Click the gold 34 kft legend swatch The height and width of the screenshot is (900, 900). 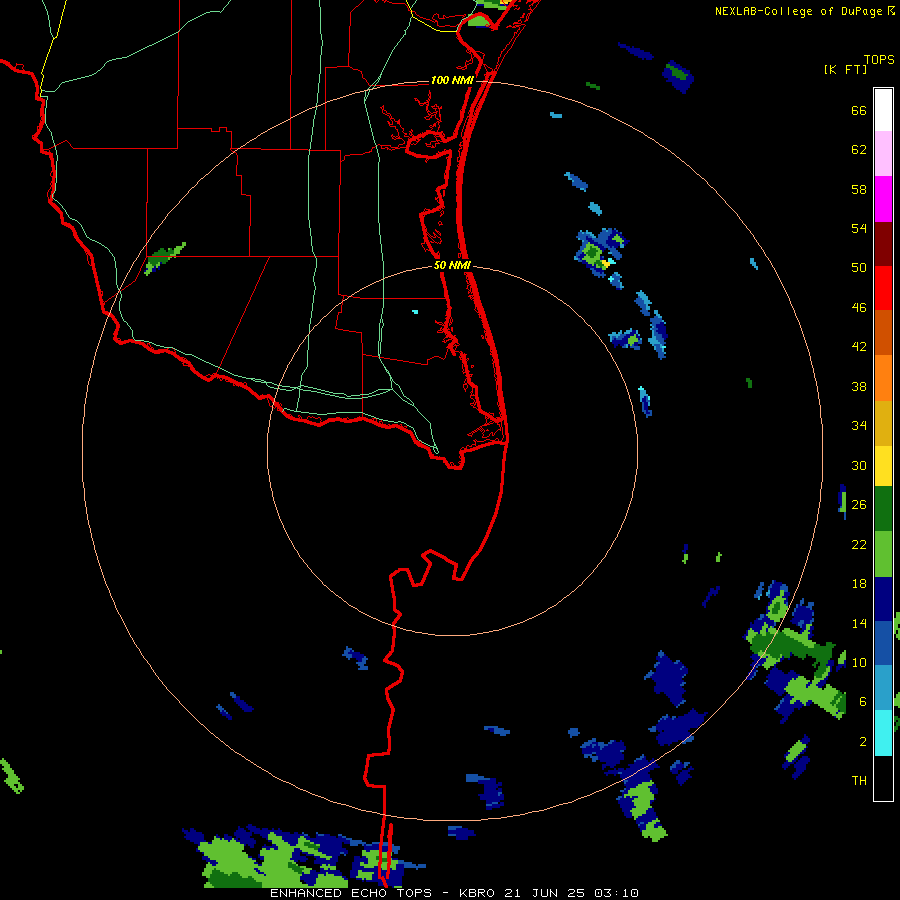(883, 423)
